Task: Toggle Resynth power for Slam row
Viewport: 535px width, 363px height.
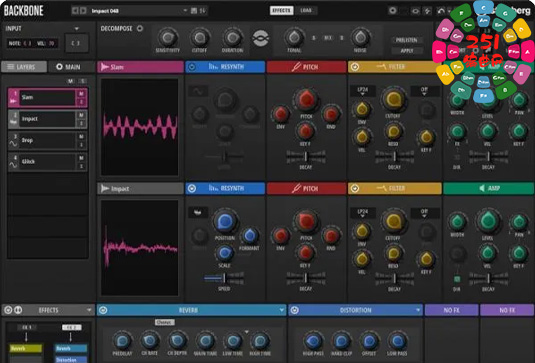Action: (x=192, y=67)
